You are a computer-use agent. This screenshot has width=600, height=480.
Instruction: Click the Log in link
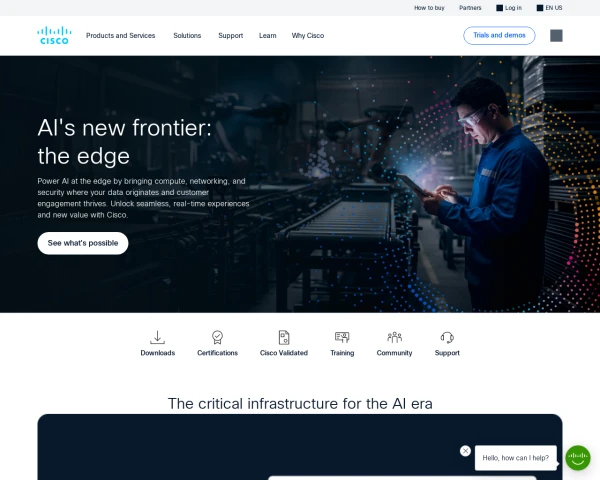tap(509, 8)
